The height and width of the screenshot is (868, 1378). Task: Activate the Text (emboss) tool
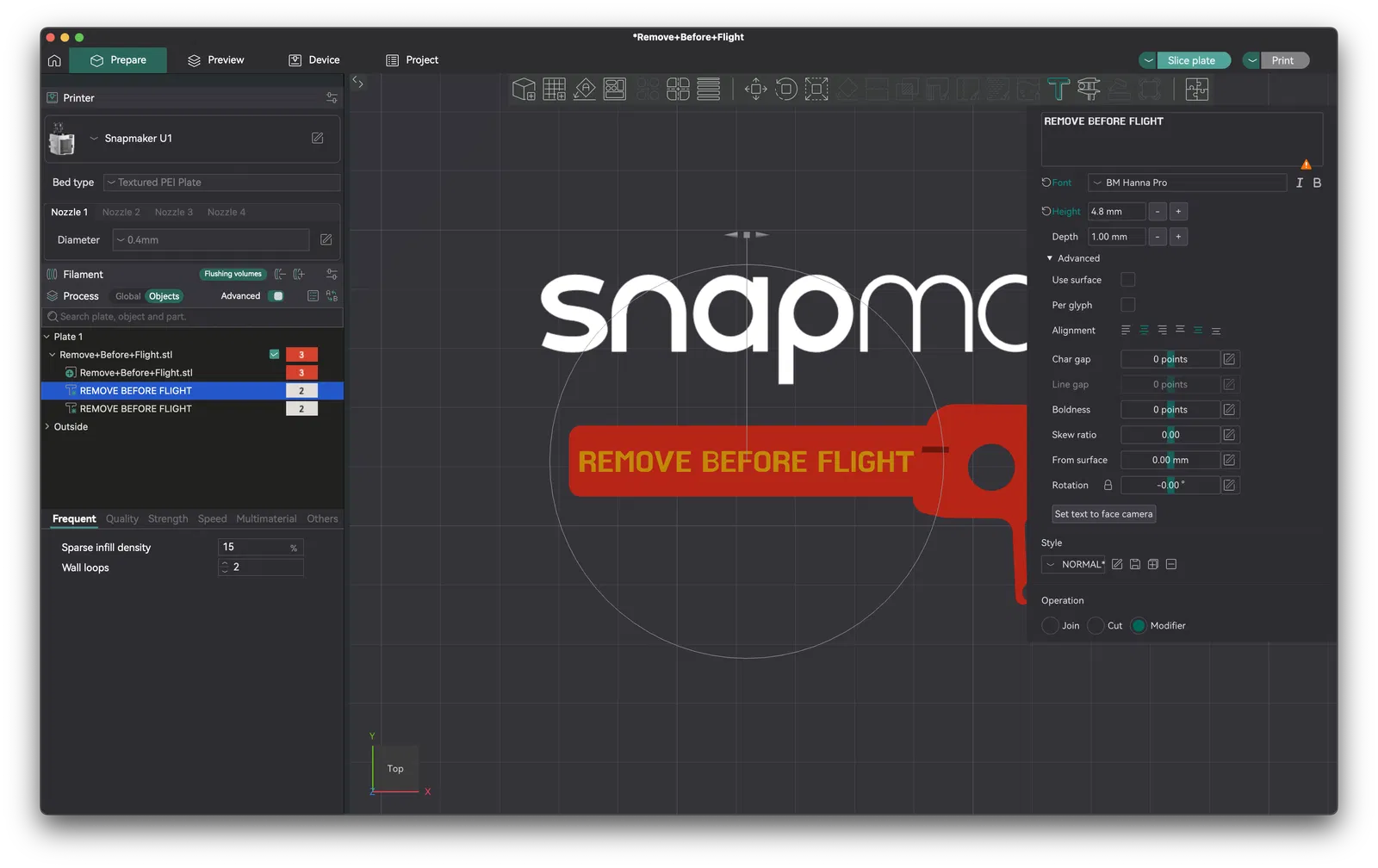pos(1058,90)
